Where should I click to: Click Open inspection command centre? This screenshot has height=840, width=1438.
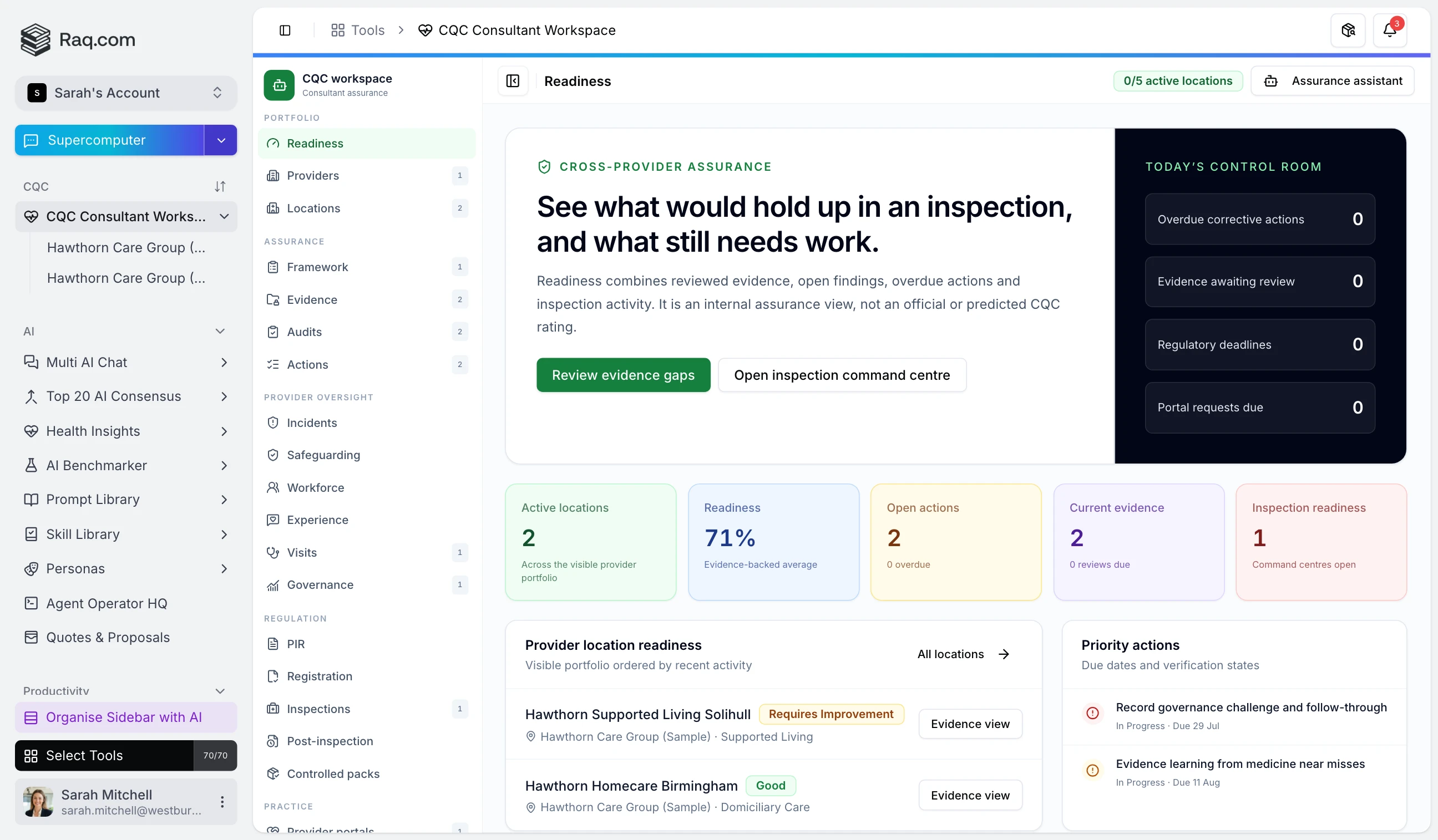842,375
